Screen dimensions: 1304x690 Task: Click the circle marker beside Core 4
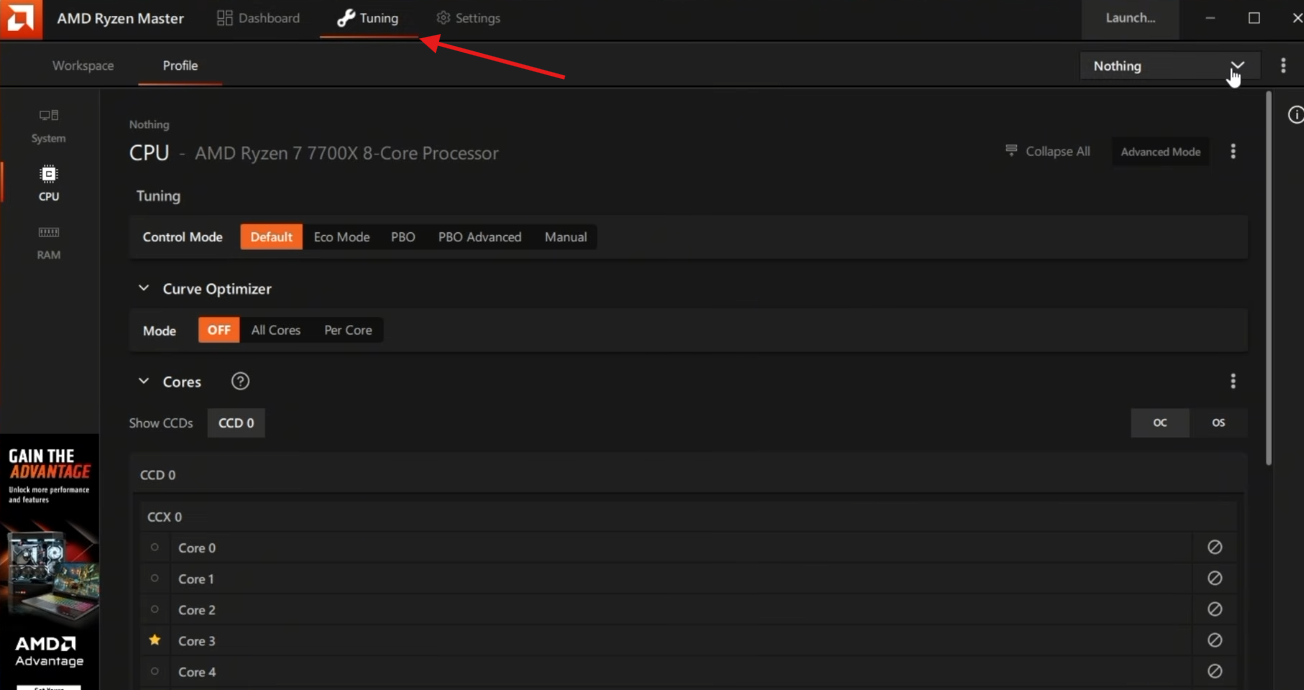tap(154, 671)
